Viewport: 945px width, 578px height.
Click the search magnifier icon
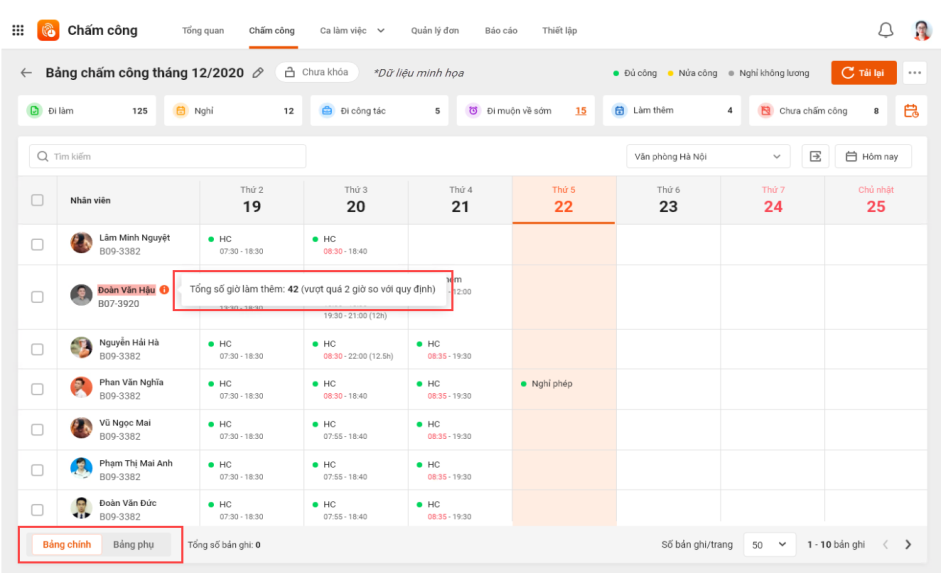click(x=42, y=157)
